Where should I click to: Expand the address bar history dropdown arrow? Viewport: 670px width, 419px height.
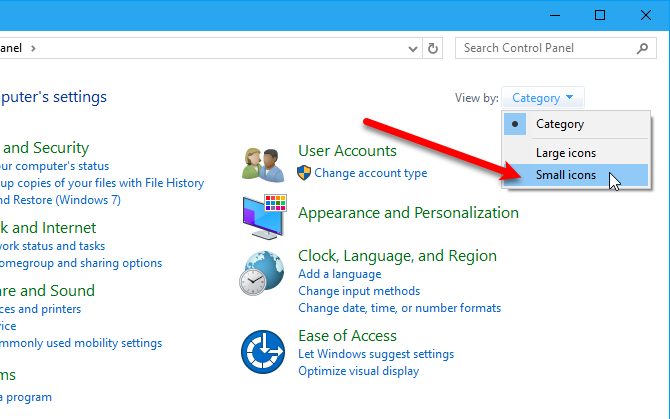click(412, 49)
